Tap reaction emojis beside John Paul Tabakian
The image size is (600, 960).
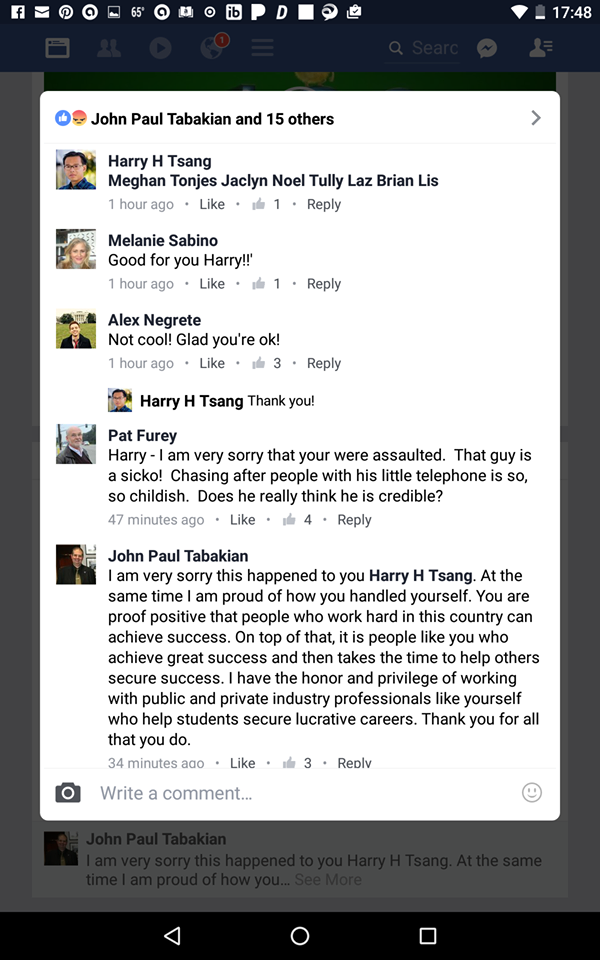(x=71, y=119)
